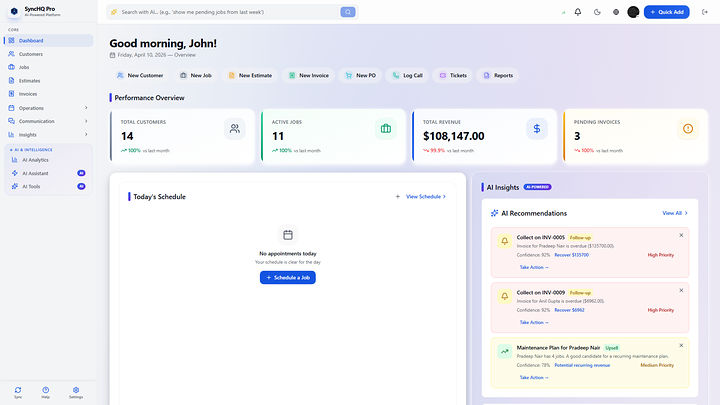Image resolution: width=720 pixels, height=405 pixels.
Task: Click the plus icon beside View Schedule
Action: tap(398, 197)
